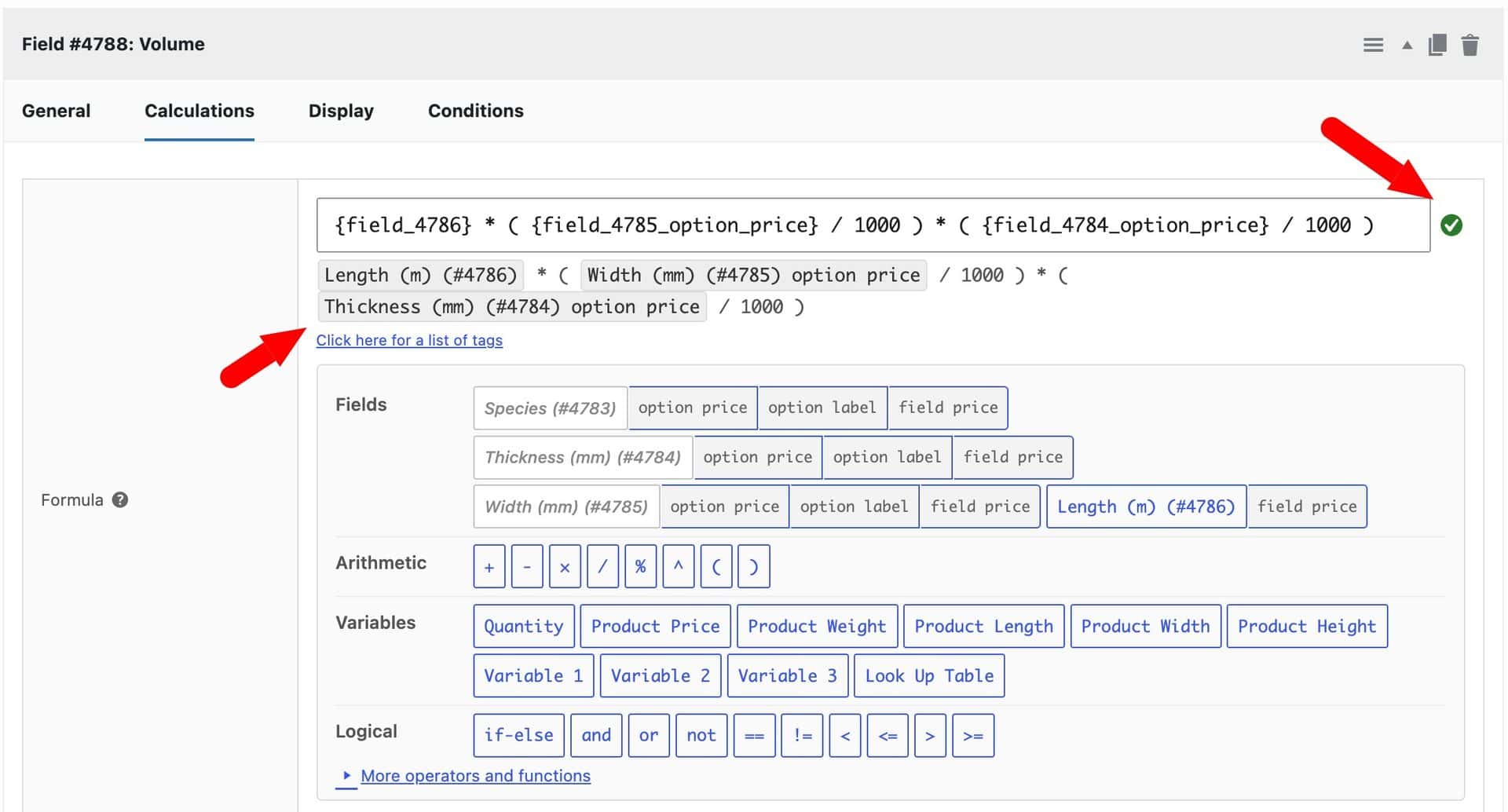Screen dimensions: 1508x812
Task: Add the percent % operator
Action: coord(640,566)
